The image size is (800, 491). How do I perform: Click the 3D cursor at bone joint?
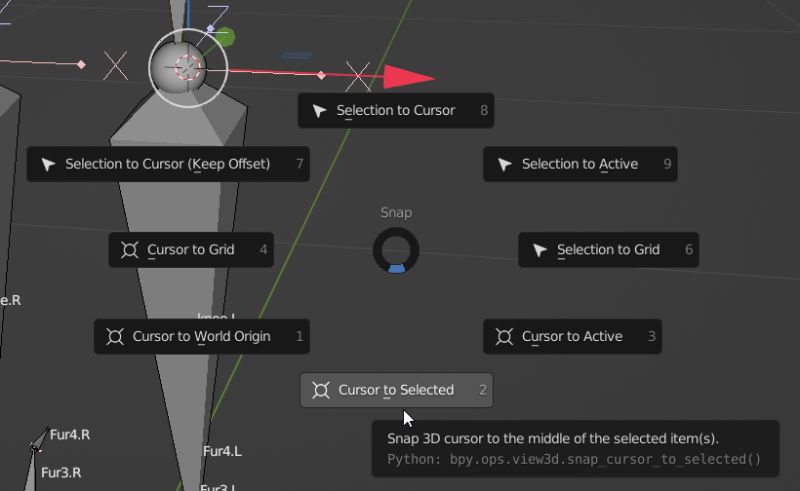tap(188, 67)
